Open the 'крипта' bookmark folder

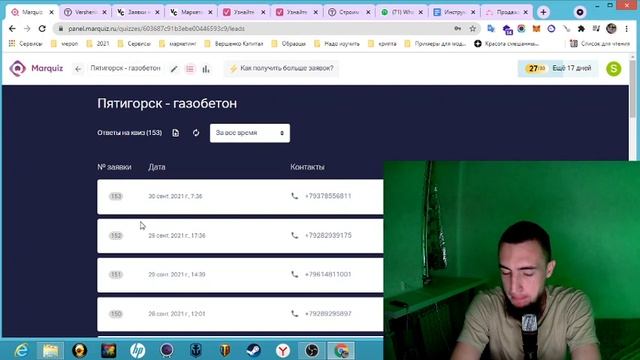[382, 44]
